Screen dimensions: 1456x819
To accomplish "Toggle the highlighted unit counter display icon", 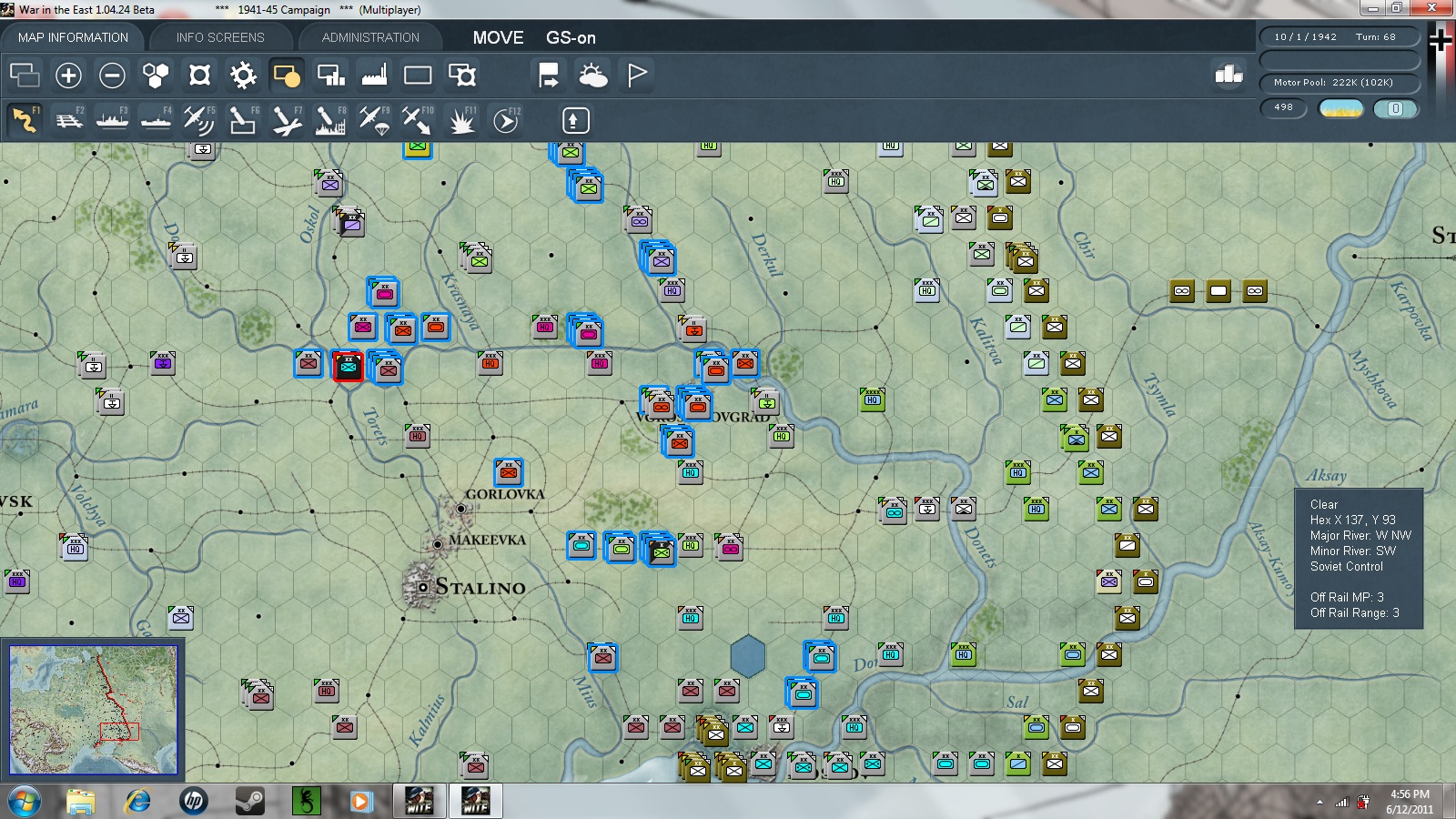I will pyautogui.click(x=287, y=75).
